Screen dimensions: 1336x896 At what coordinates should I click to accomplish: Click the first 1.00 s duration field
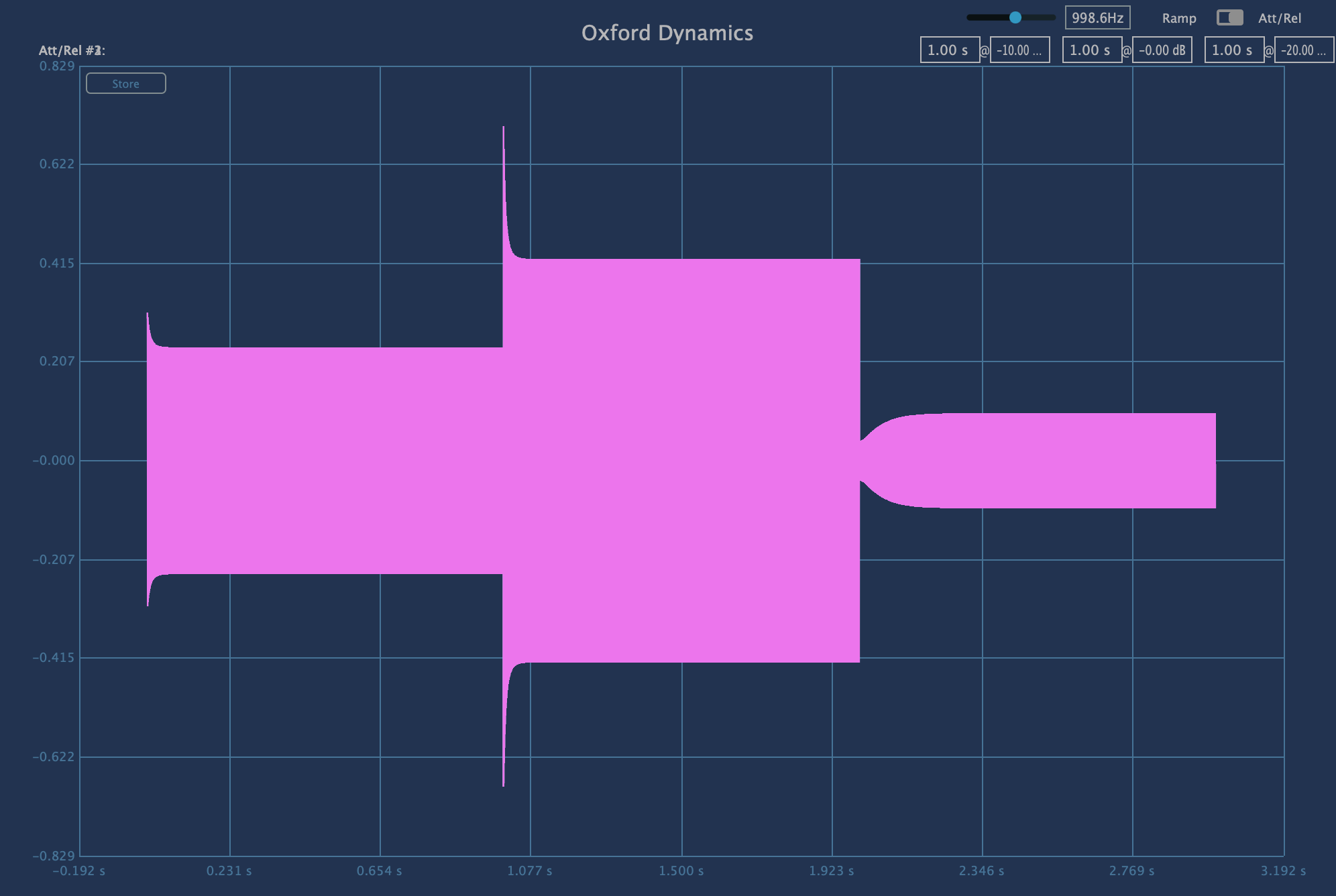click(949, 50)
